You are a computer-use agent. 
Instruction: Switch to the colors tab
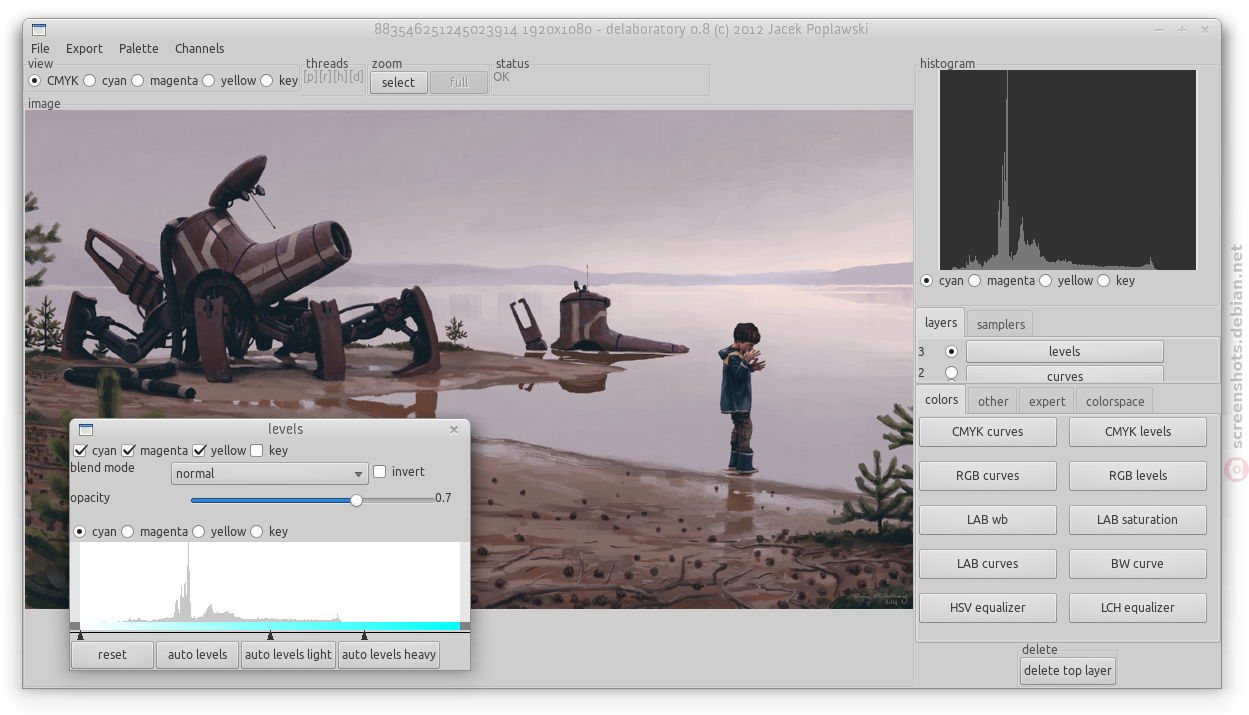coord(941,399)
